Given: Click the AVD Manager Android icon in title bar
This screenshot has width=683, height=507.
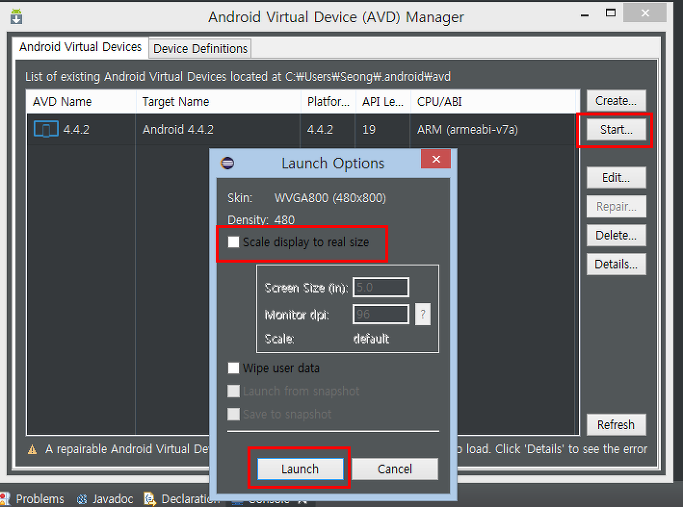Looking at the screenshot, I should click(16, 17).
